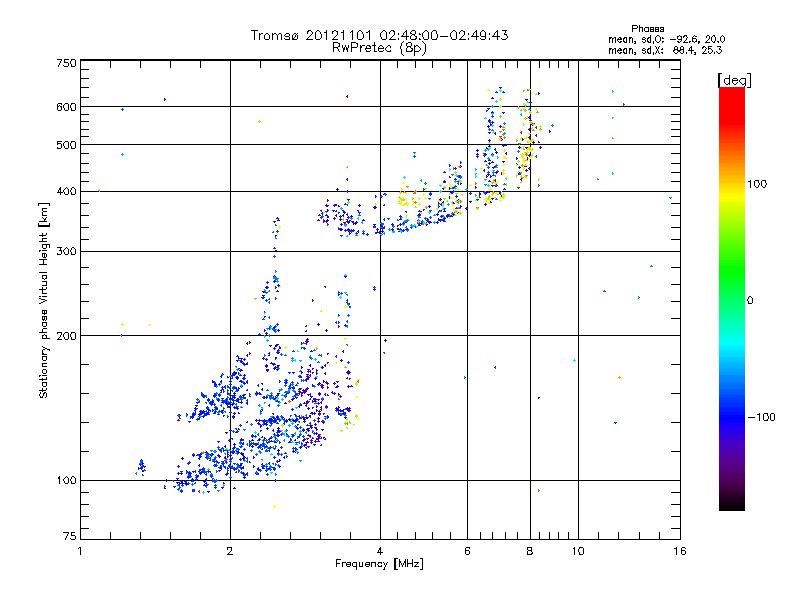The image size is (800, 600).
Task: Click the '2' x-axis frequency tick label
Action: (x=230, y=551)
